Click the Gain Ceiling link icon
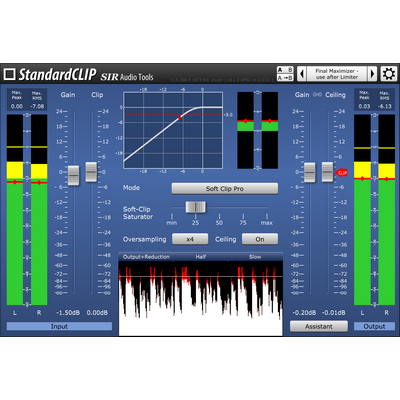Viewport: 400px width, 400px height. 317,95
